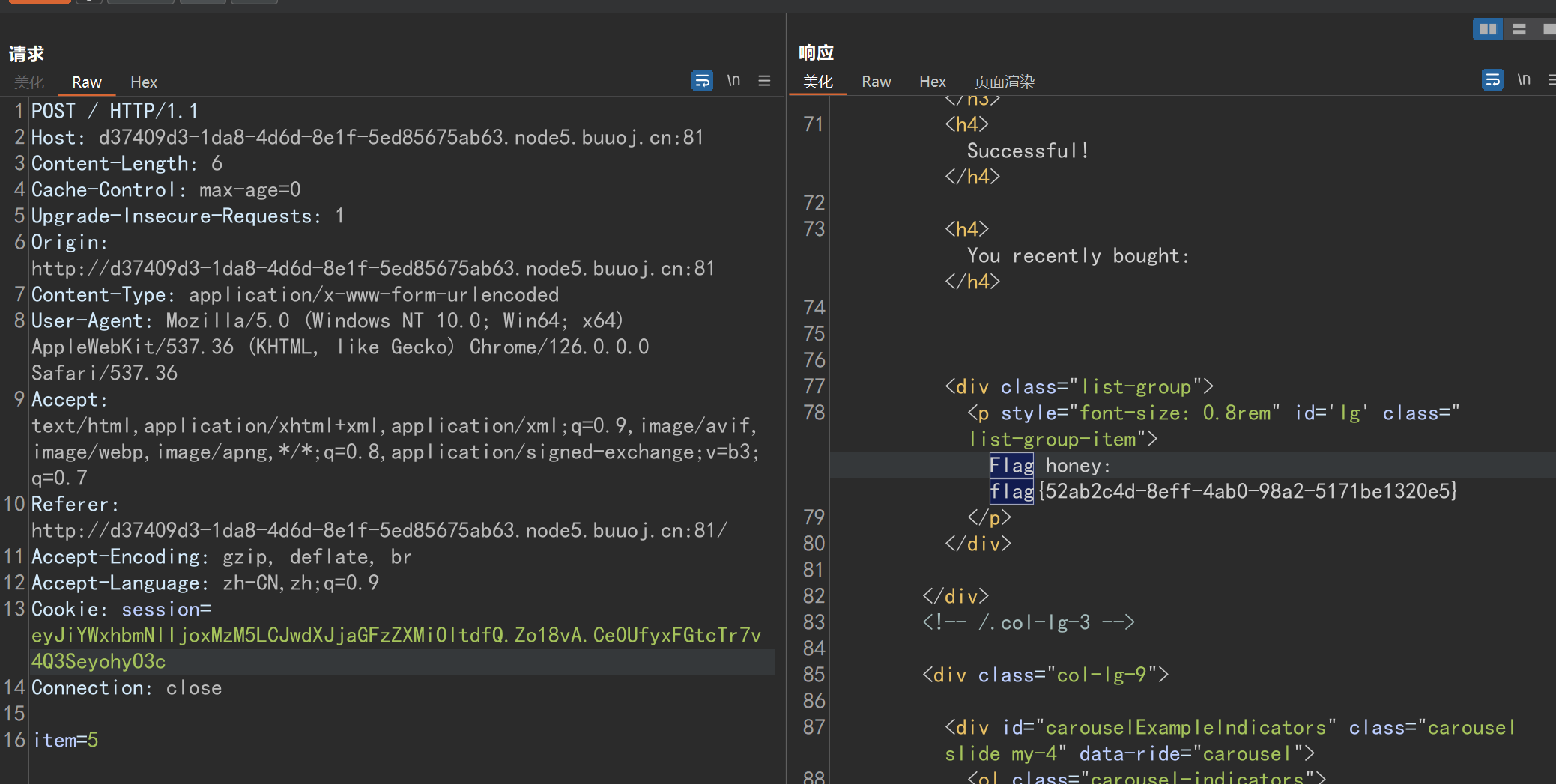
Task: Click the div class="col-lg-9" line
Action: 1045,675
